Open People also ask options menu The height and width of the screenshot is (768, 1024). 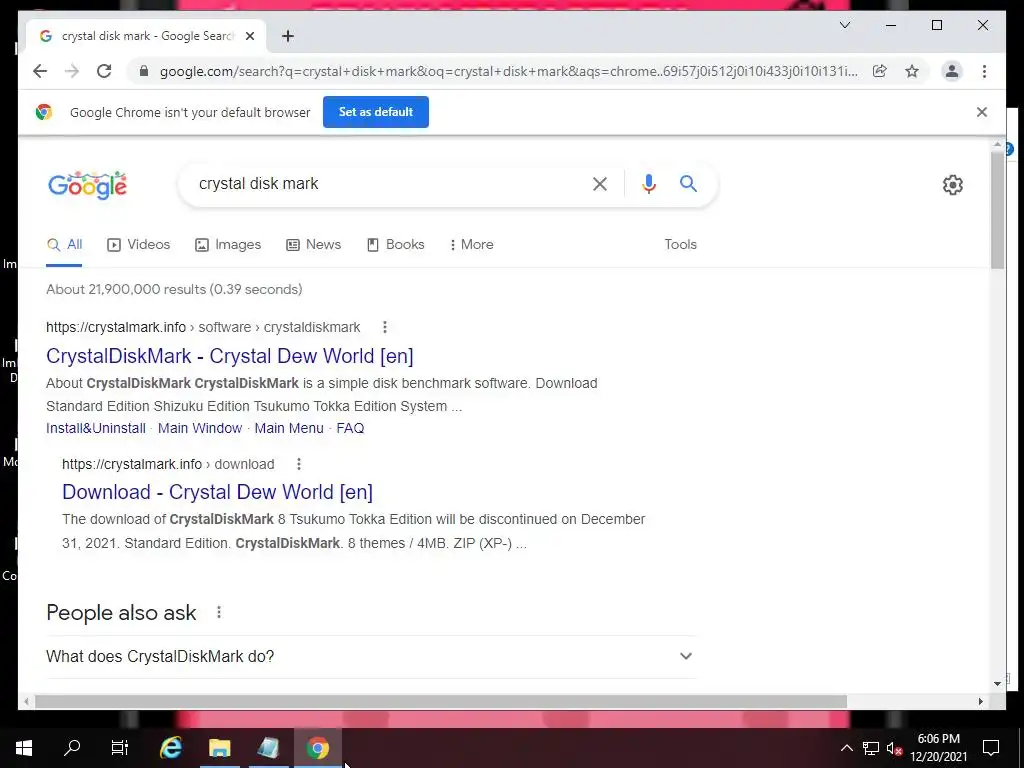(219, 612)
